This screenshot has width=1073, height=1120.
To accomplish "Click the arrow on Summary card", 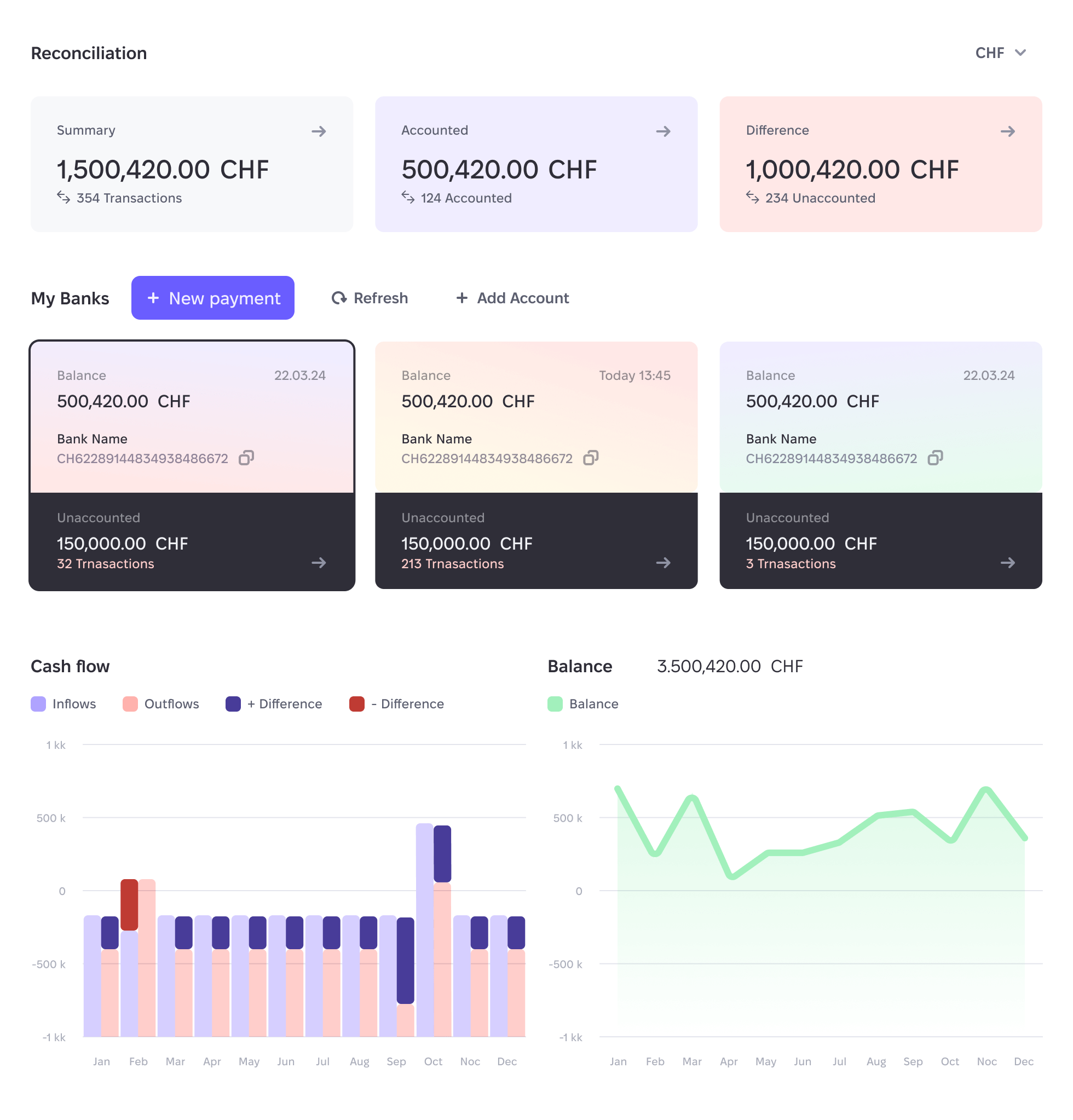I will 318,131.
